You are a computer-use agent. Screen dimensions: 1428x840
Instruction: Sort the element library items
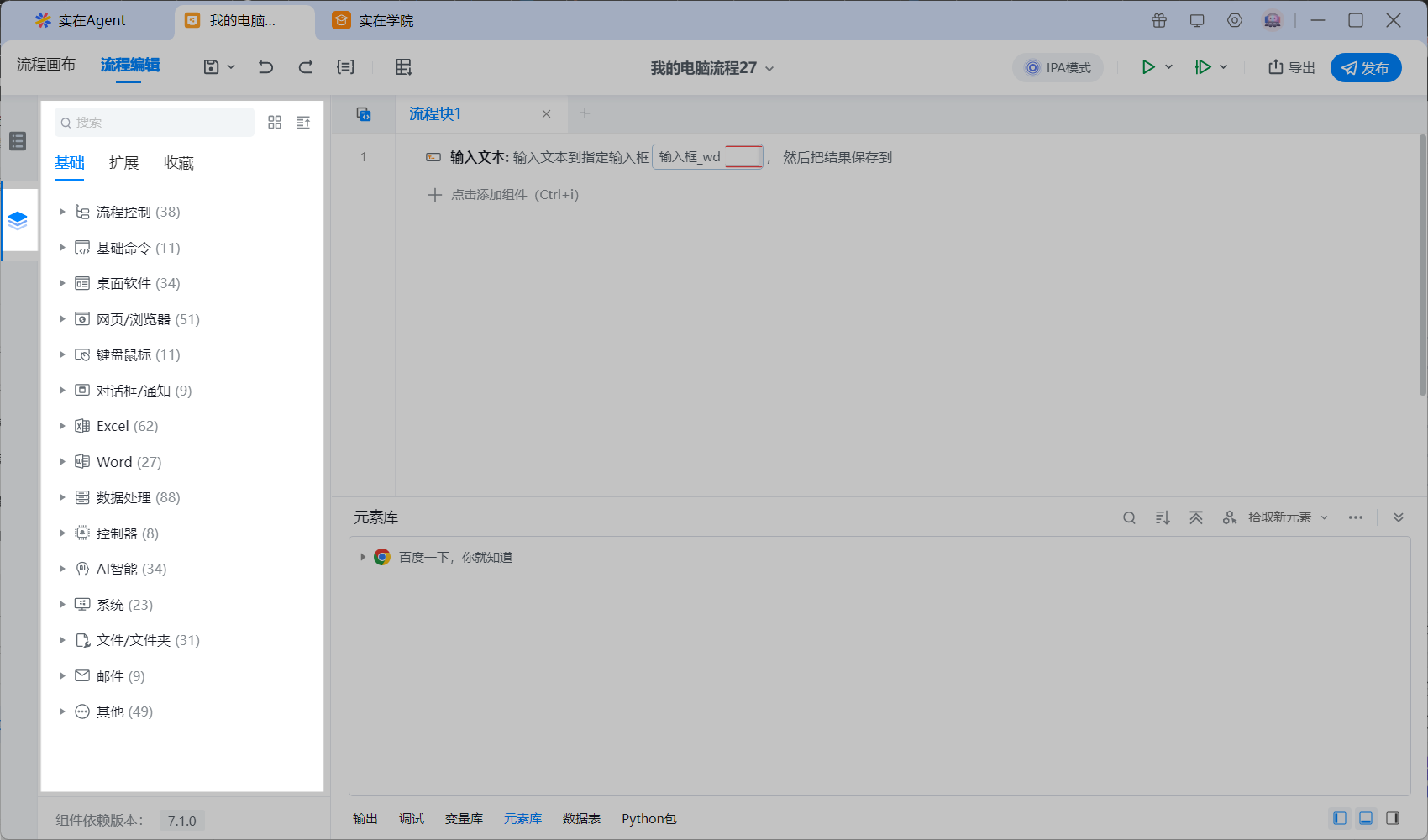click(x=1163, y=517)
